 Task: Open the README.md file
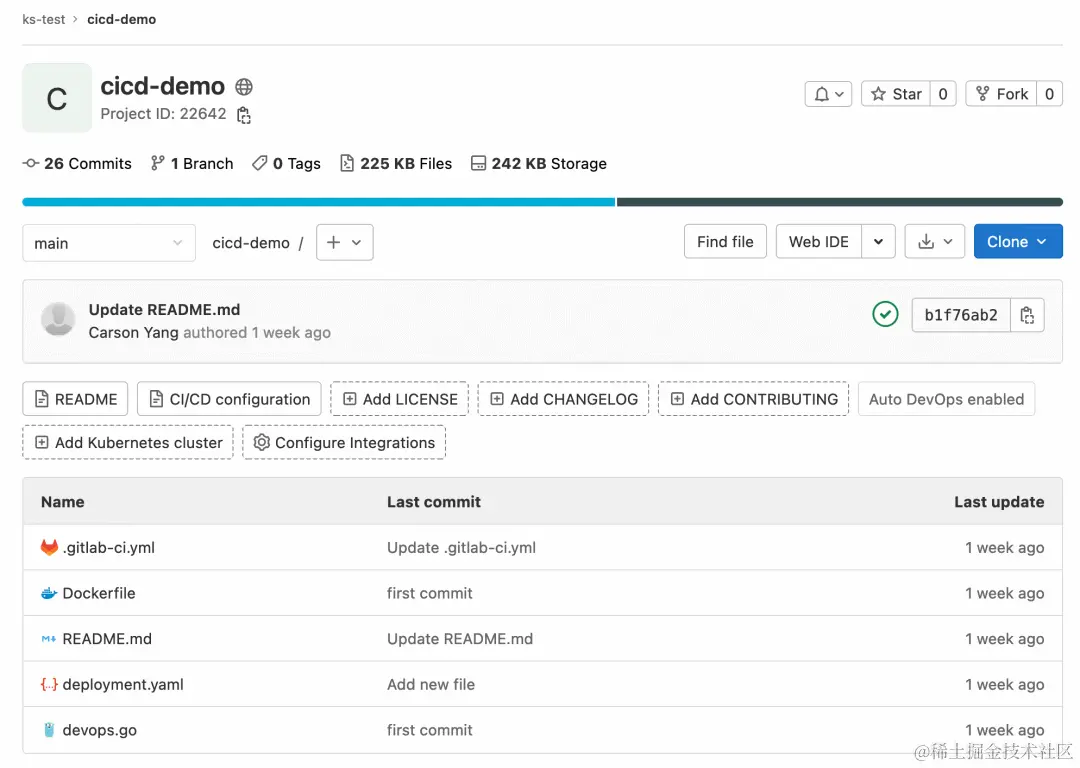[x=107, y=639]
